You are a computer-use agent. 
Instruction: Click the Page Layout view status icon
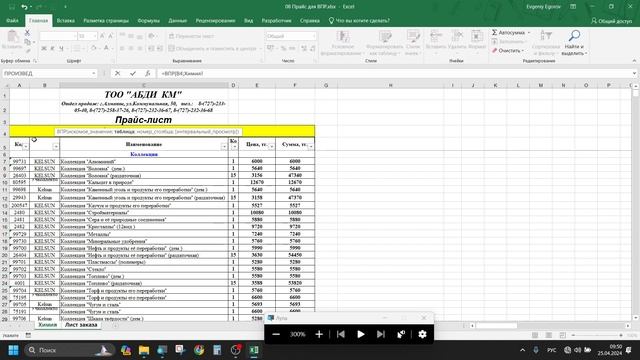coord(549,336)
